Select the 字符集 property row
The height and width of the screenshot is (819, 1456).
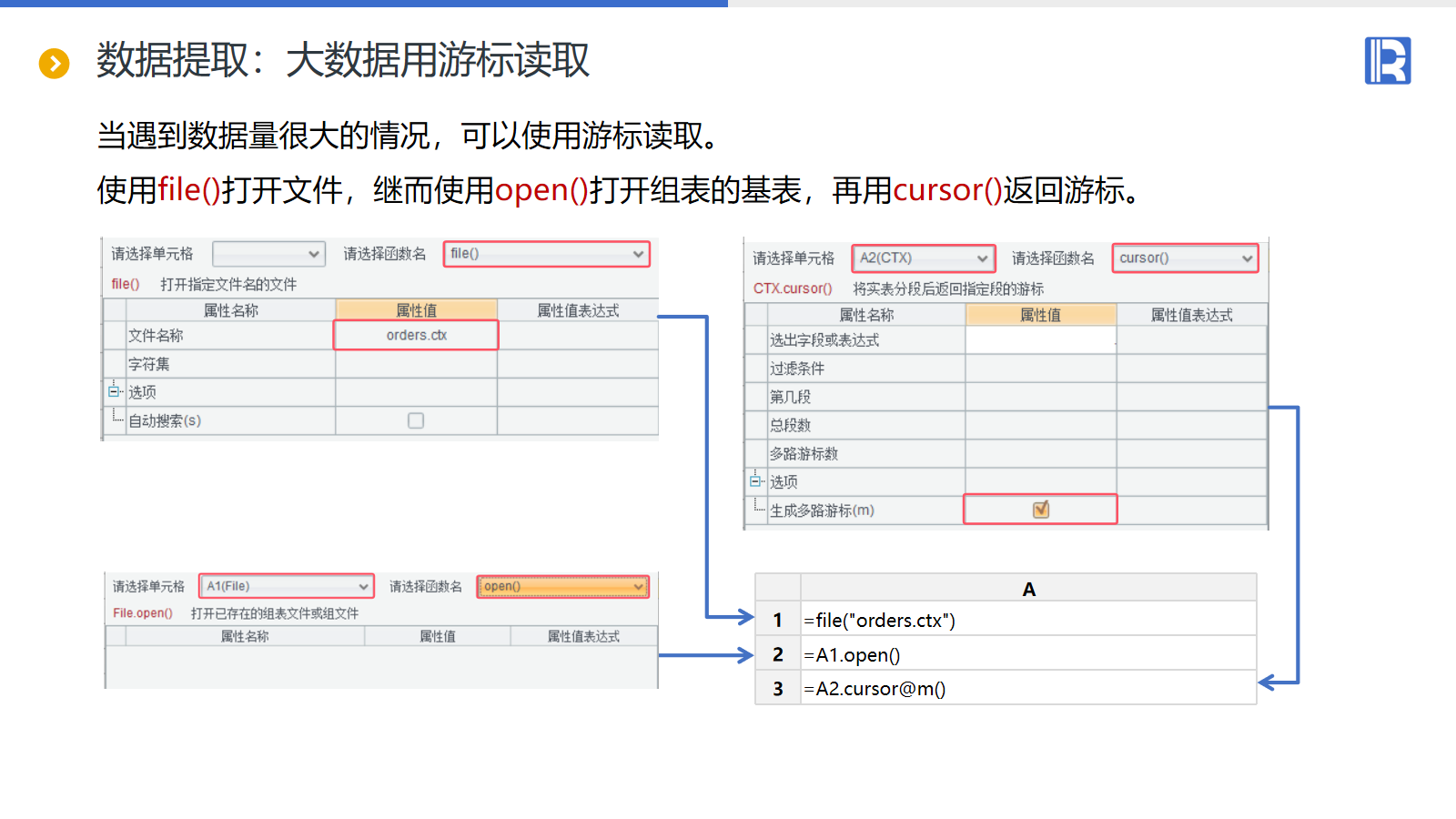(x=231, y=364)
